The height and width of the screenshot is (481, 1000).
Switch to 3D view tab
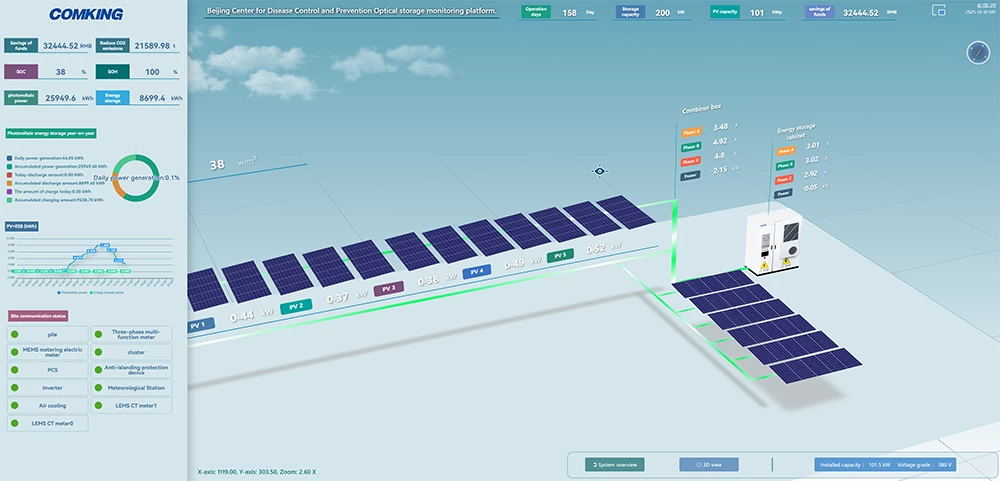tap(709, 464)
